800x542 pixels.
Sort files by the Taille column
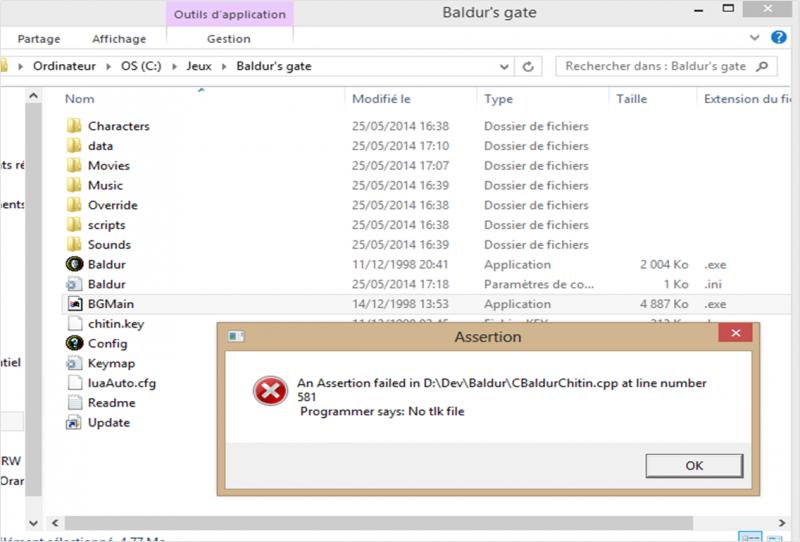pyautogui.click(x=632, y=99)
